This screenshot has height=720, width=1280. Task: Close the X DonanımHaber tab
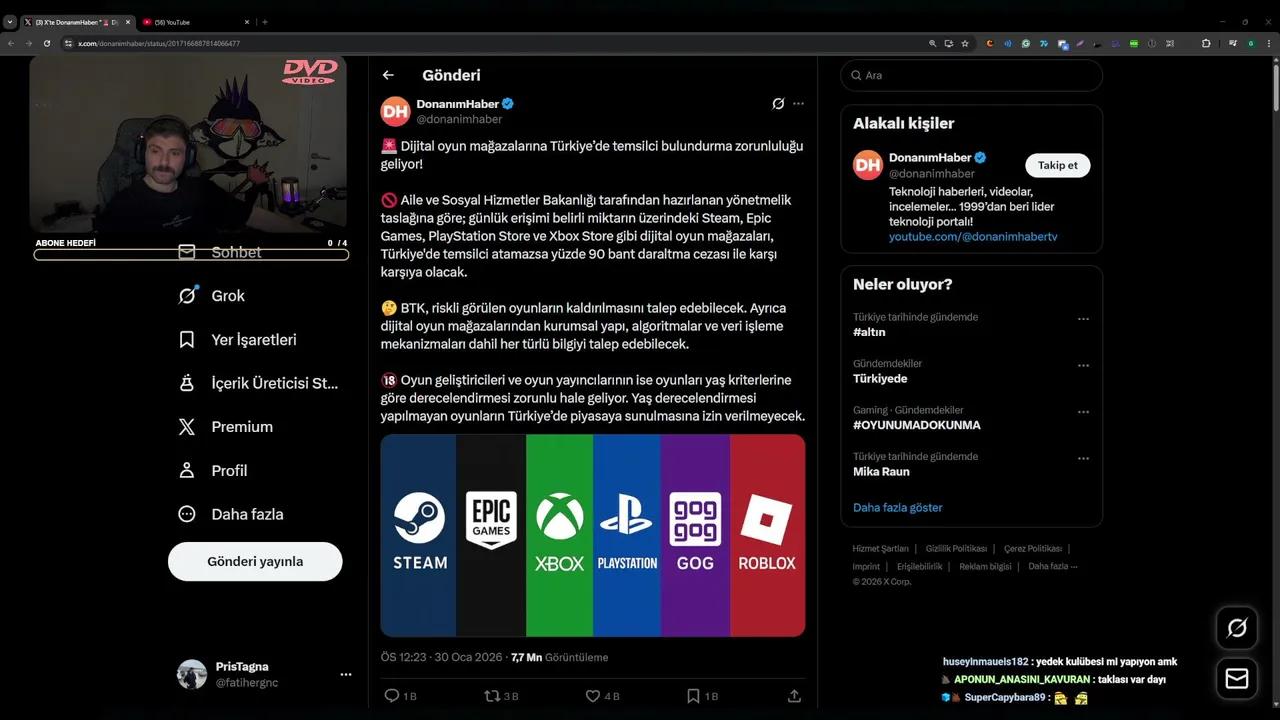pos(128,22)
